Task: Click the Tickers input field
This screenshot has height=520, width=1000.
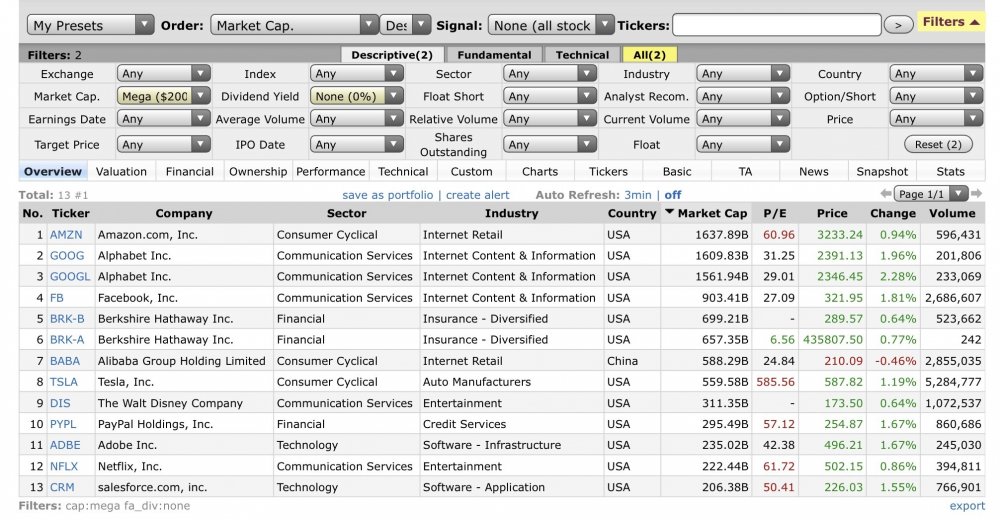Action: pyautogui.click(x=776, y=25)
